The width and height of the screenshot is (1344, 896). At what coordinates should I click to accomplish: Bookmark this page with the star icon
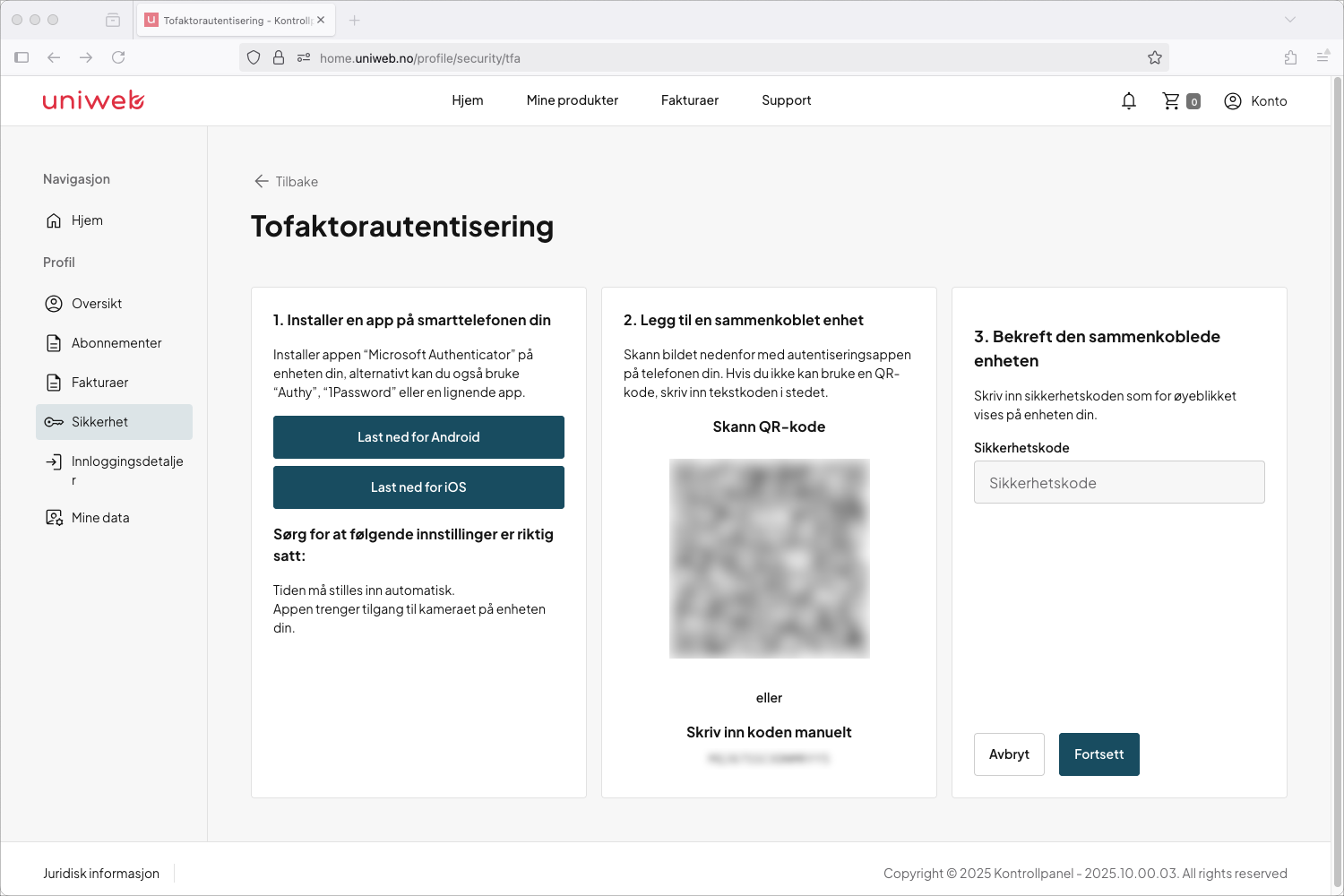tap(1155, 57)
